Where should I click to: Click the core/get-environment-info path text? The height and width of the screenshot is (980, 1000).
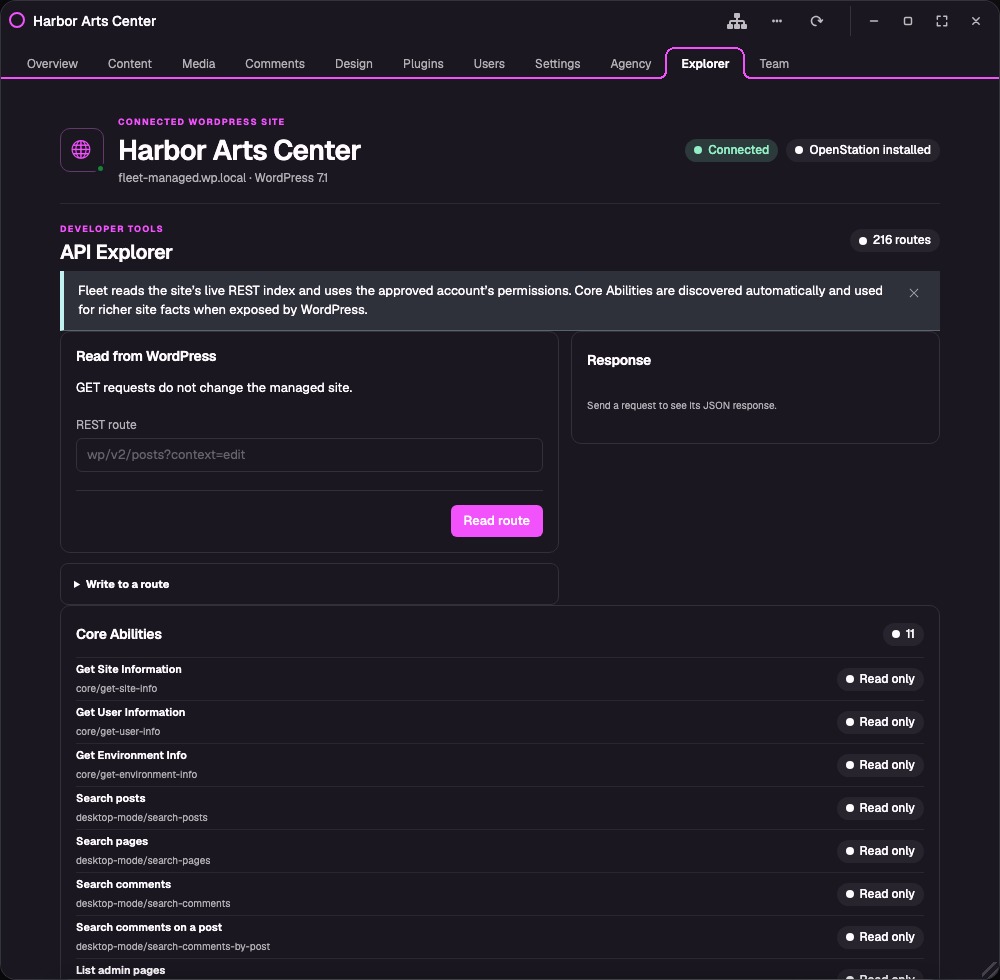click(136, 775)
